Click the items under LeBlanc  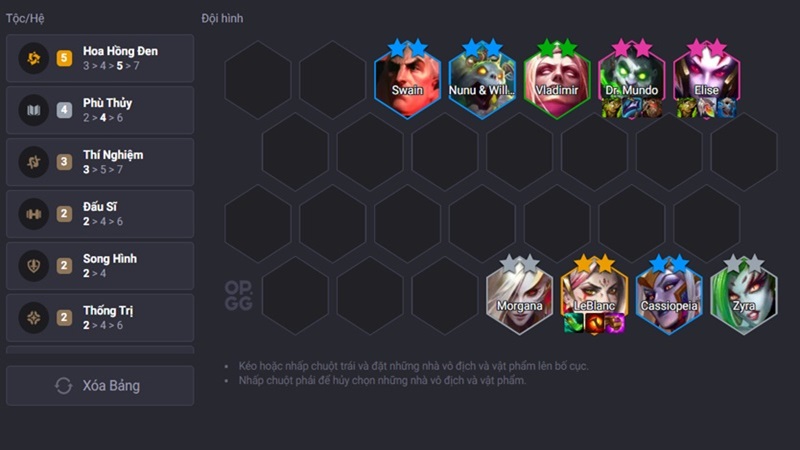point(594,323)
